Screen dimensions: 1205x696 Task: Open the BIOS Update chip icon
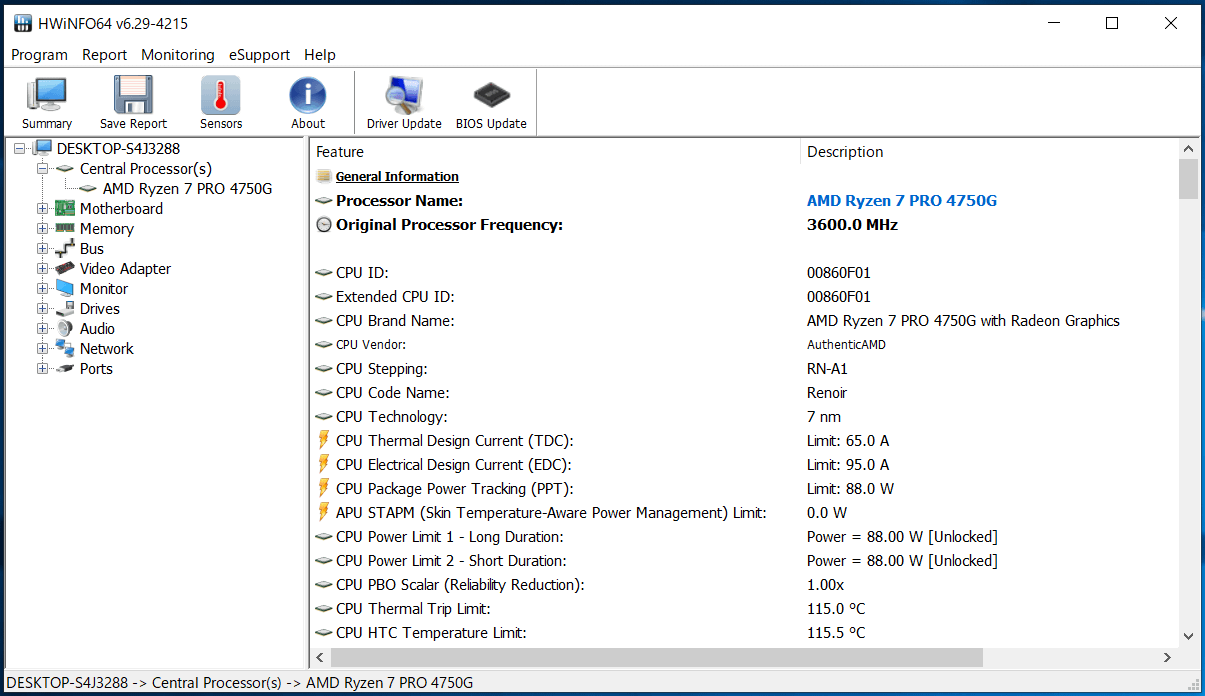tap(491, 95)
